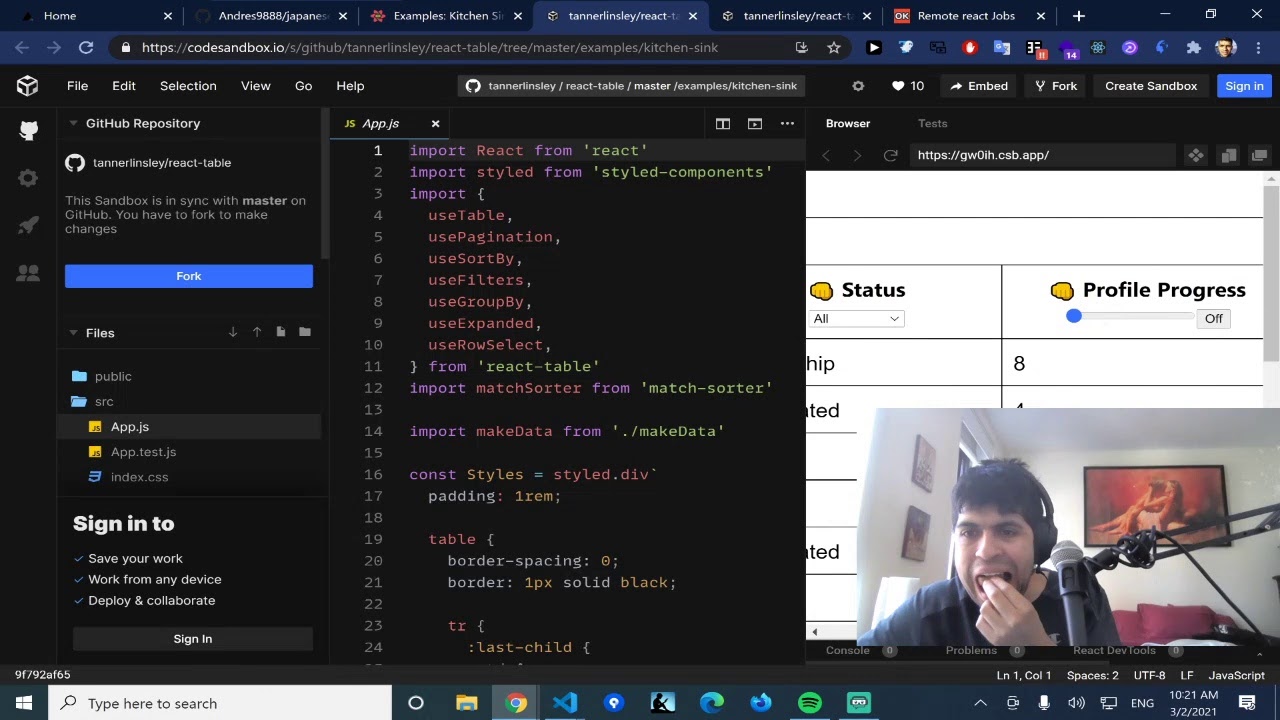Toggle the preview layout icon
Screen dimensions: 1280x720
[755, 123]
